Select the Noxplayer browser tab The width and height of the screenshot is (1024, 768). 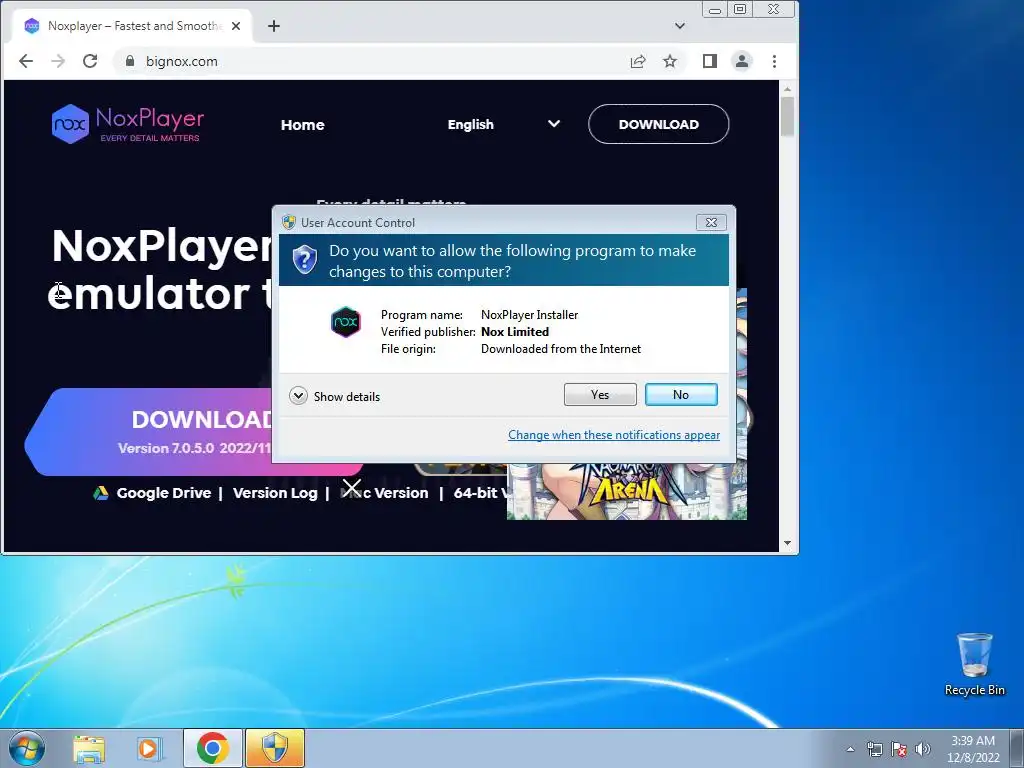coord(133,26)
